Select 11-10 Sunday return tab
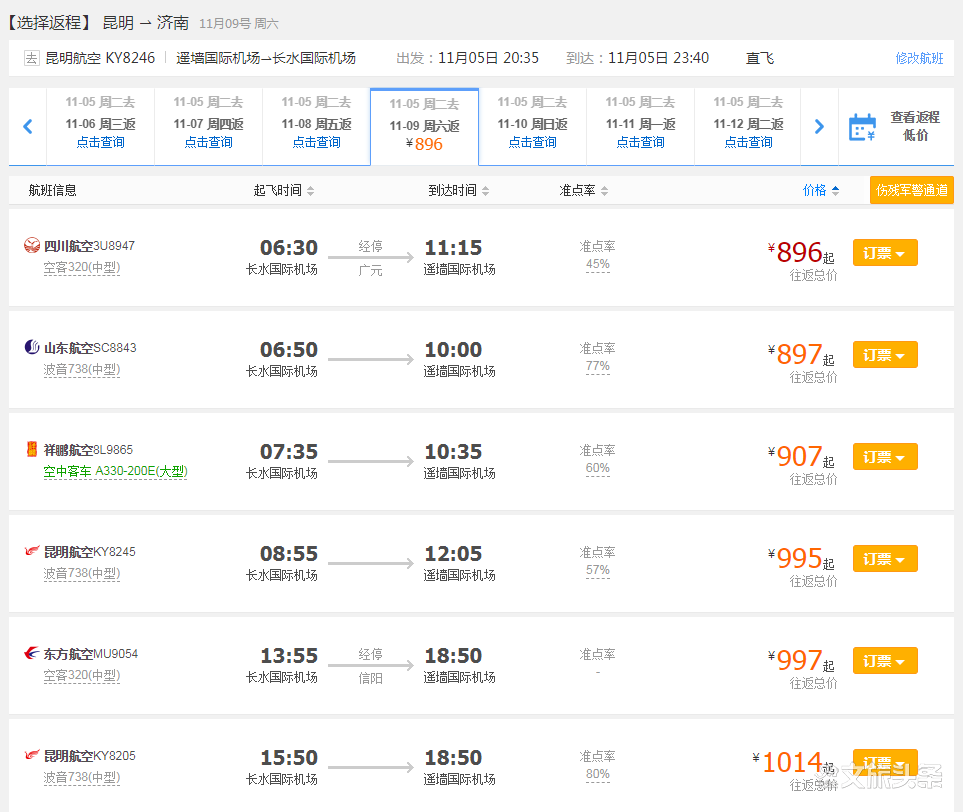The height and width of the screenshot is (812, 963). coord(532,127)
